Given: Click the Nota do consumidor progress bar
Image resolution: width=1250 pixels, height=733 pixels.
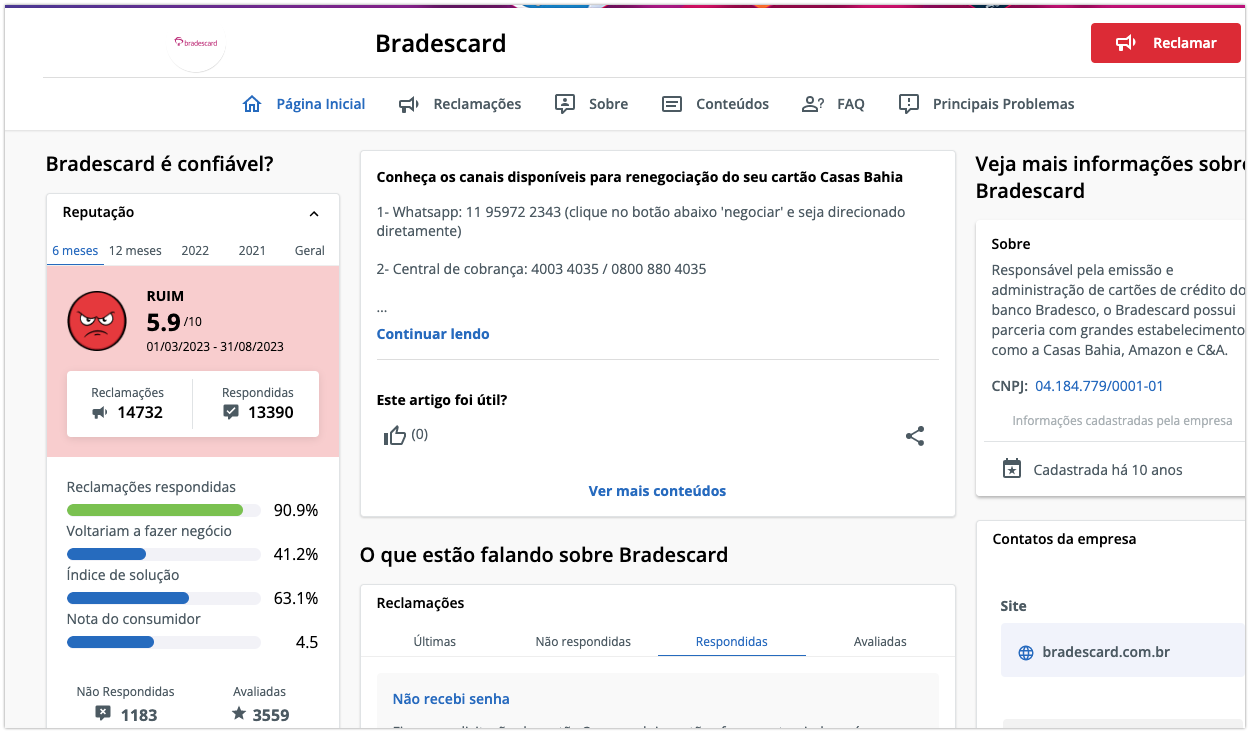Looking at the screenshot, I should tap(164, 642).
